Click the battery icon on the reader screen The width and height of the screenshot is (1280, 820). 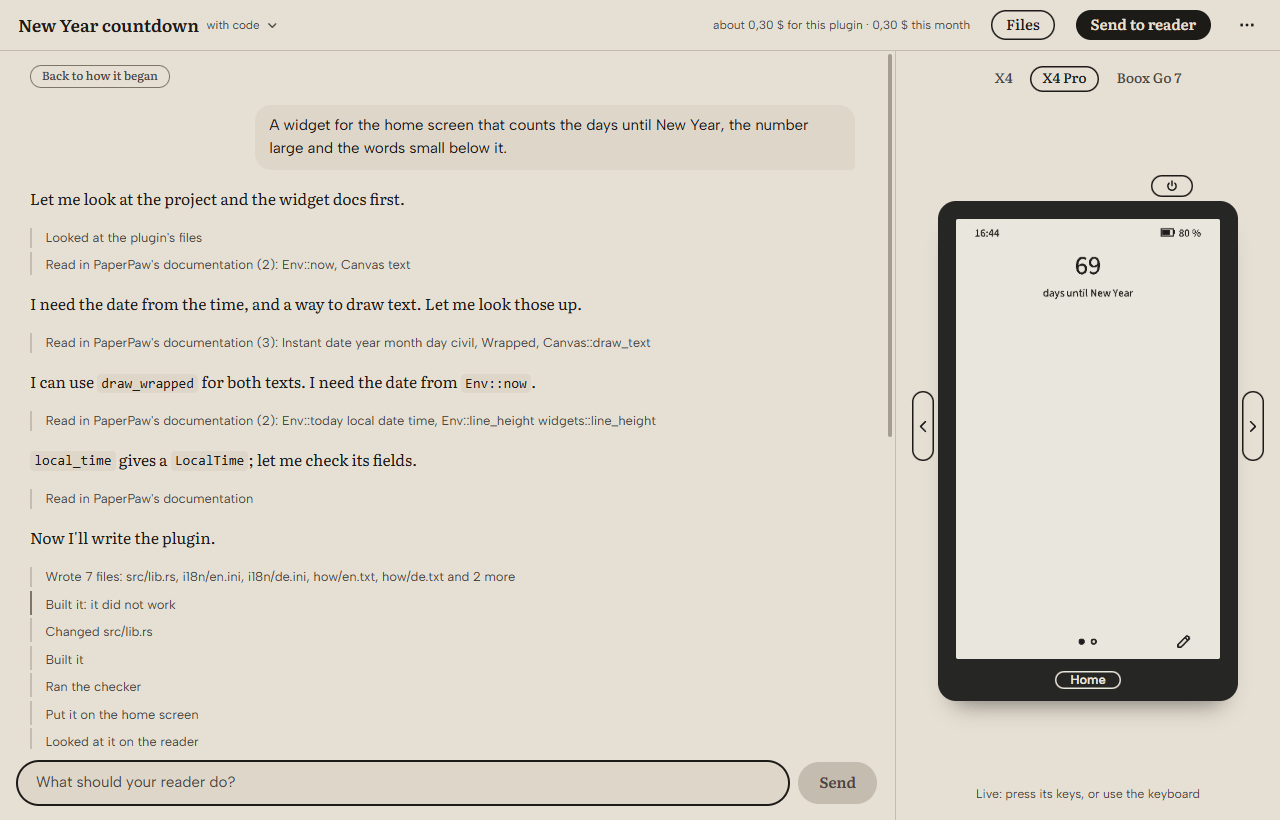pyautogui.click(x=1167, y=233)
